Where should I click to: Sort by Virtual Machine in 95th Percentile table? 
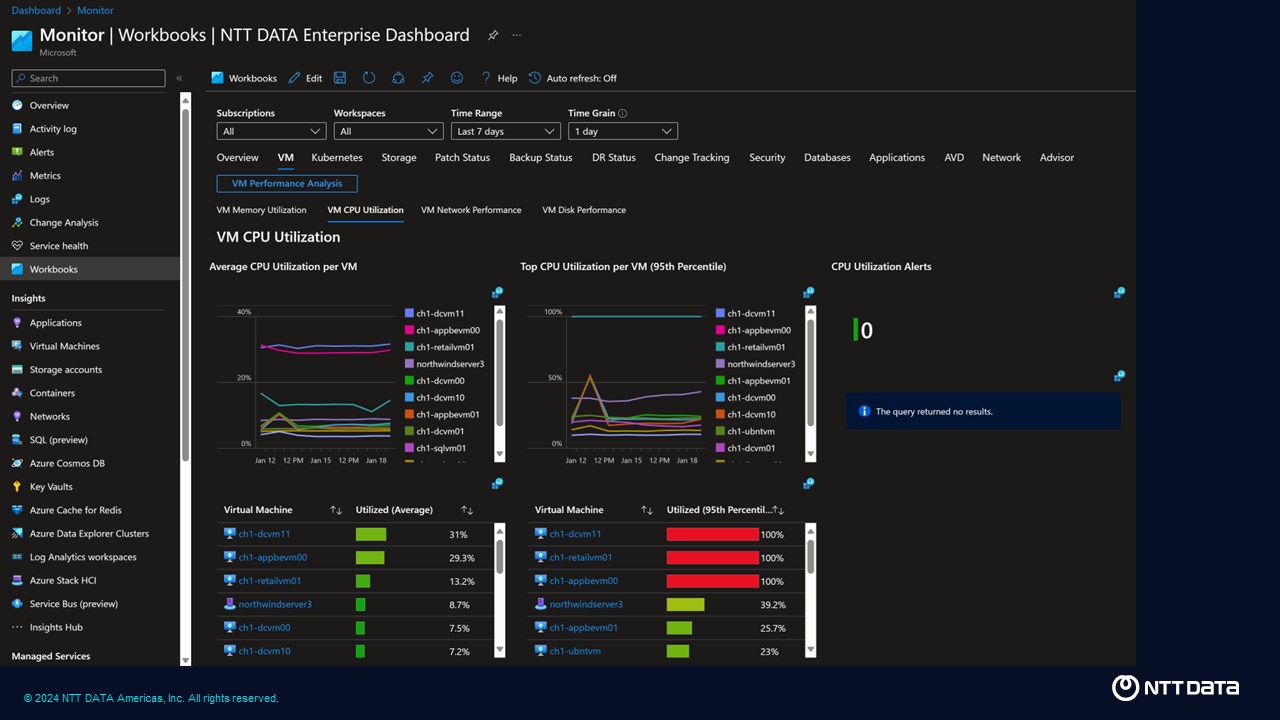(647, 510)
